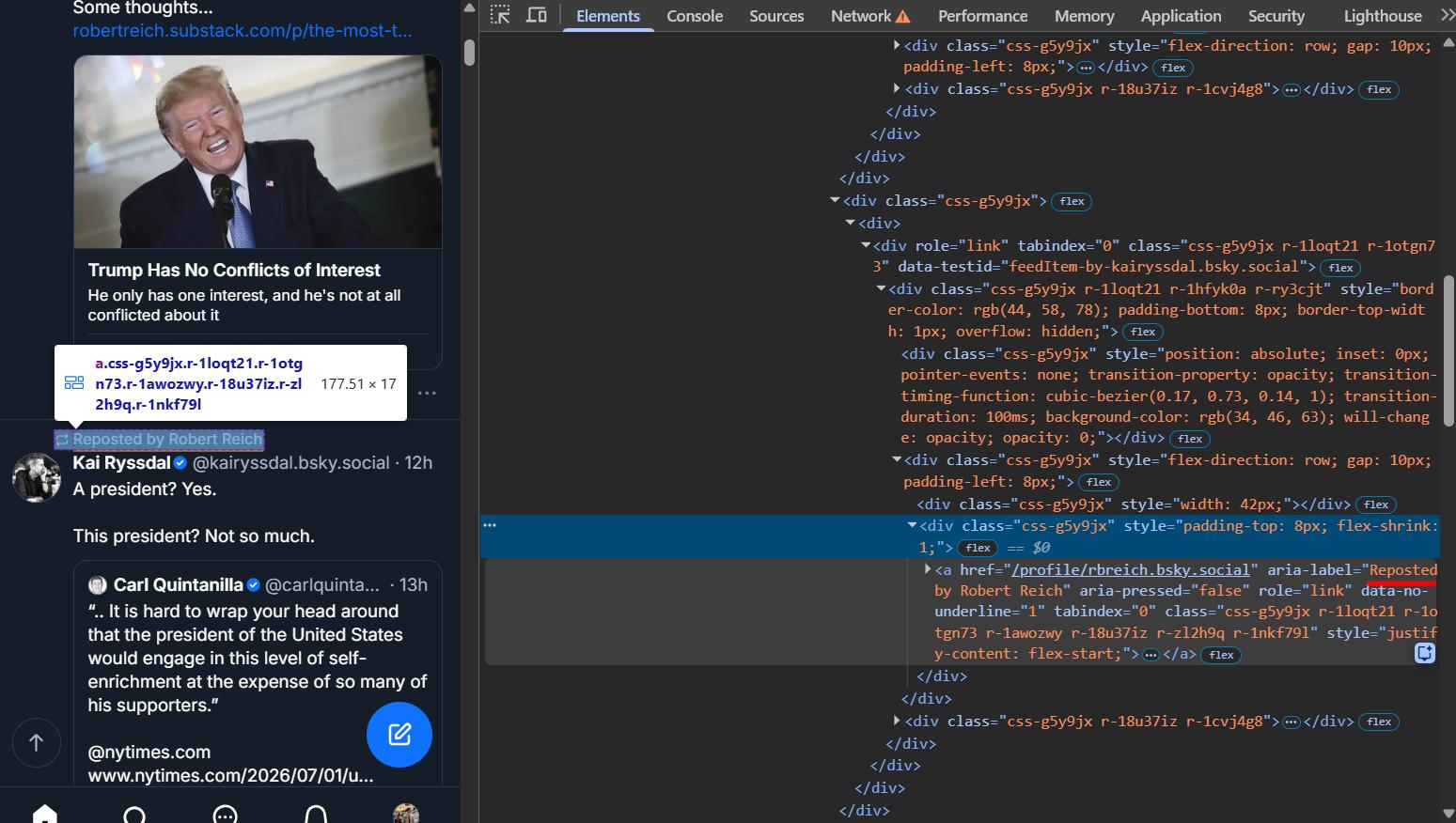The image size is (1456, 823).
Task: Toggle flex badge on the border-color overflow hidden div
Action: click(1143, 332)
